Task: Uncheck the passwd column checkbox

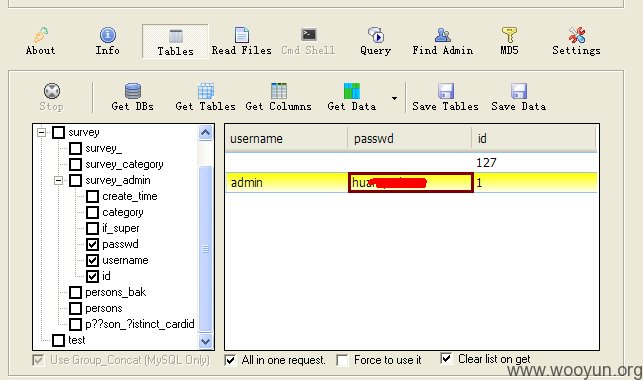Action: 92,244
